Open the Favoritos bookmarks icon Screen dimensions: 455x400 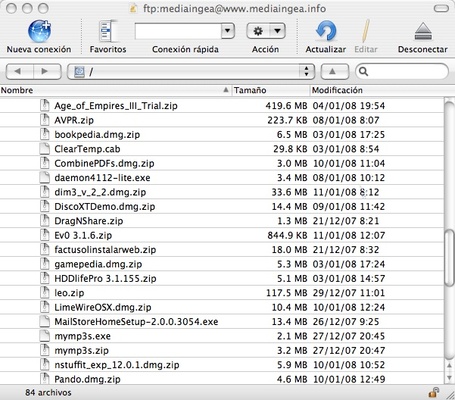[x=108, y=31]
